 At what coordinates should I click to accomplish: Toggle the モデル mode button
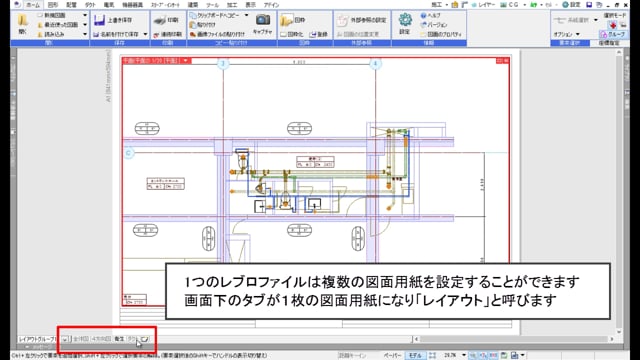[415, 356]
